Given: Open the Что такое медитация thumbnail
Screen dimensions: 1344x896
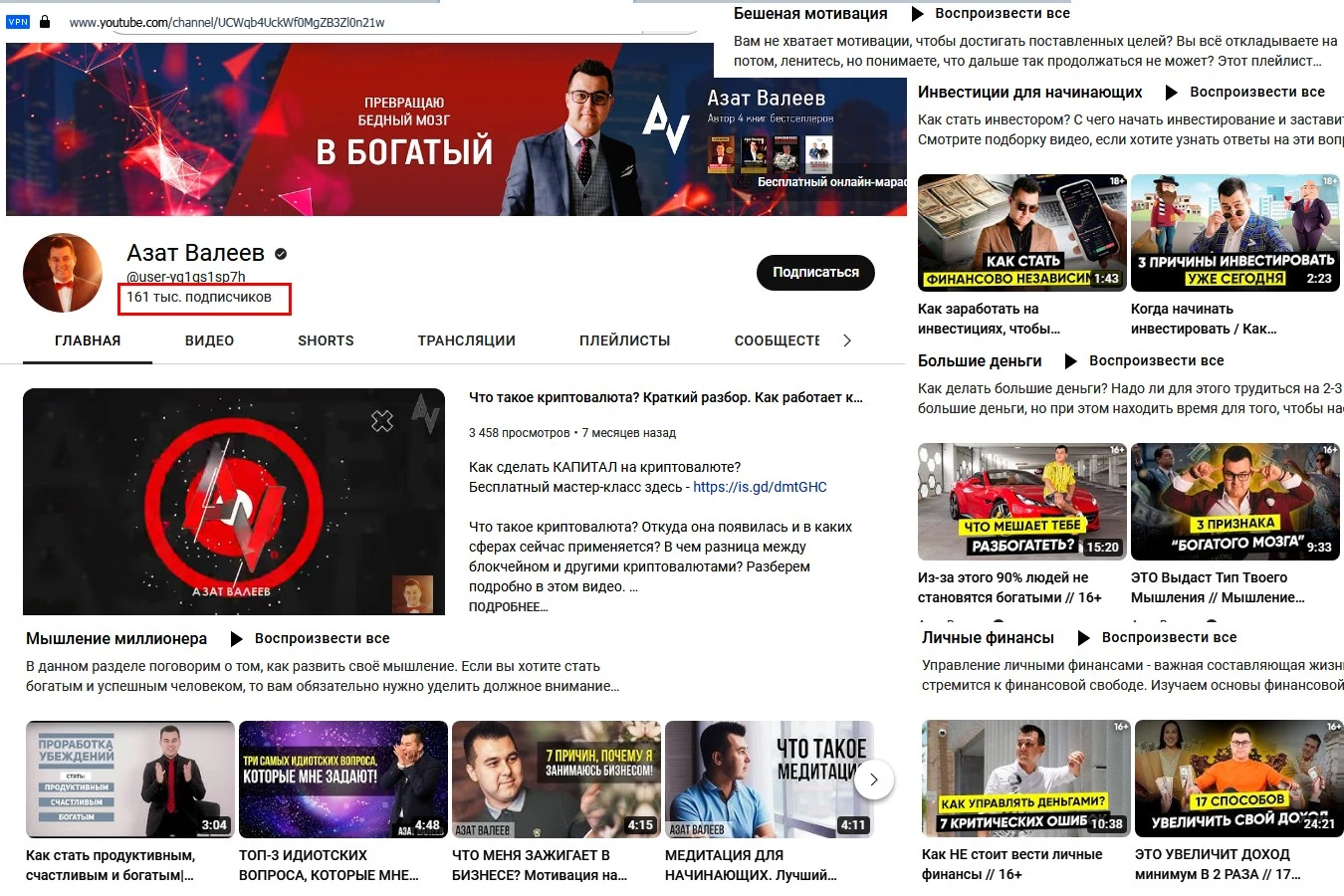Looking at the screenshot, I should (770, 780).
